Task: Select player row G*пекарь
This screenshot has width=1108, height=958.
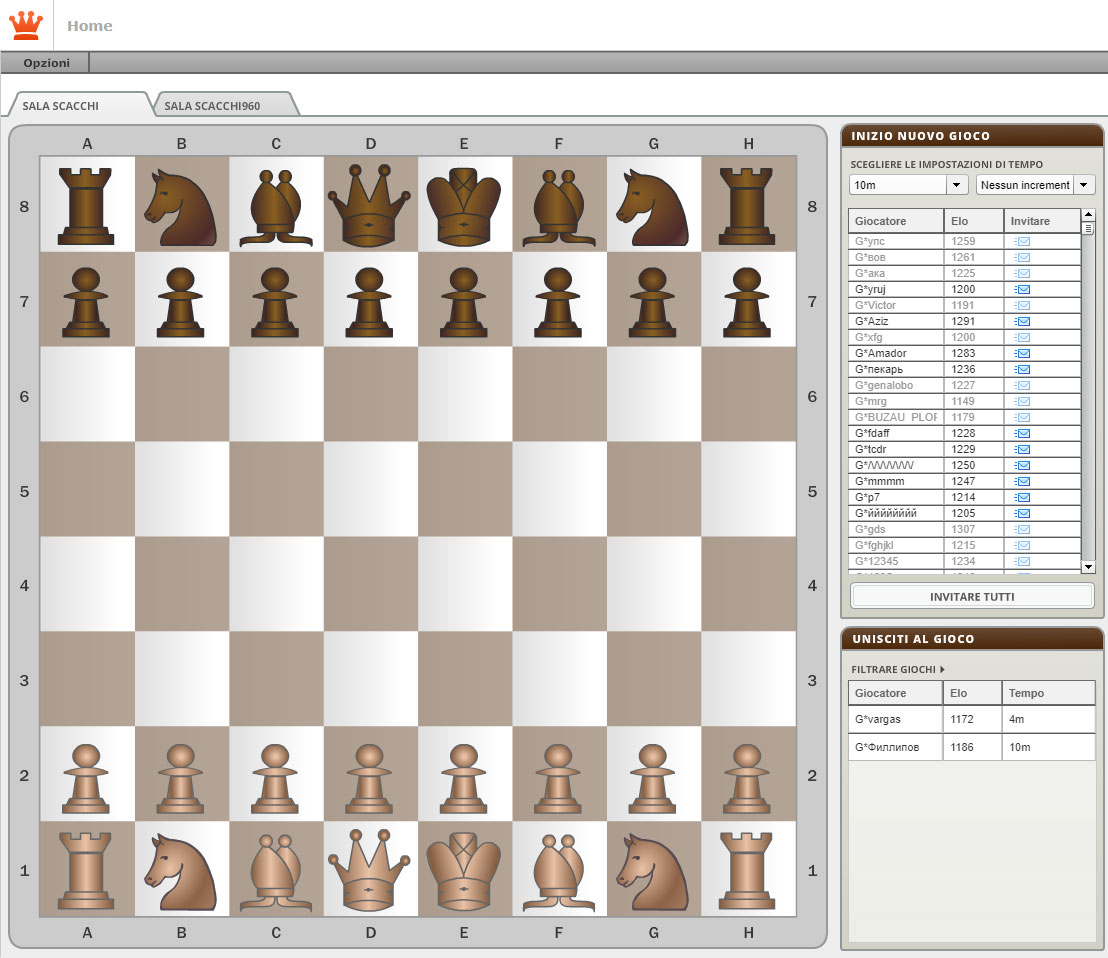Action: [965, 369]
